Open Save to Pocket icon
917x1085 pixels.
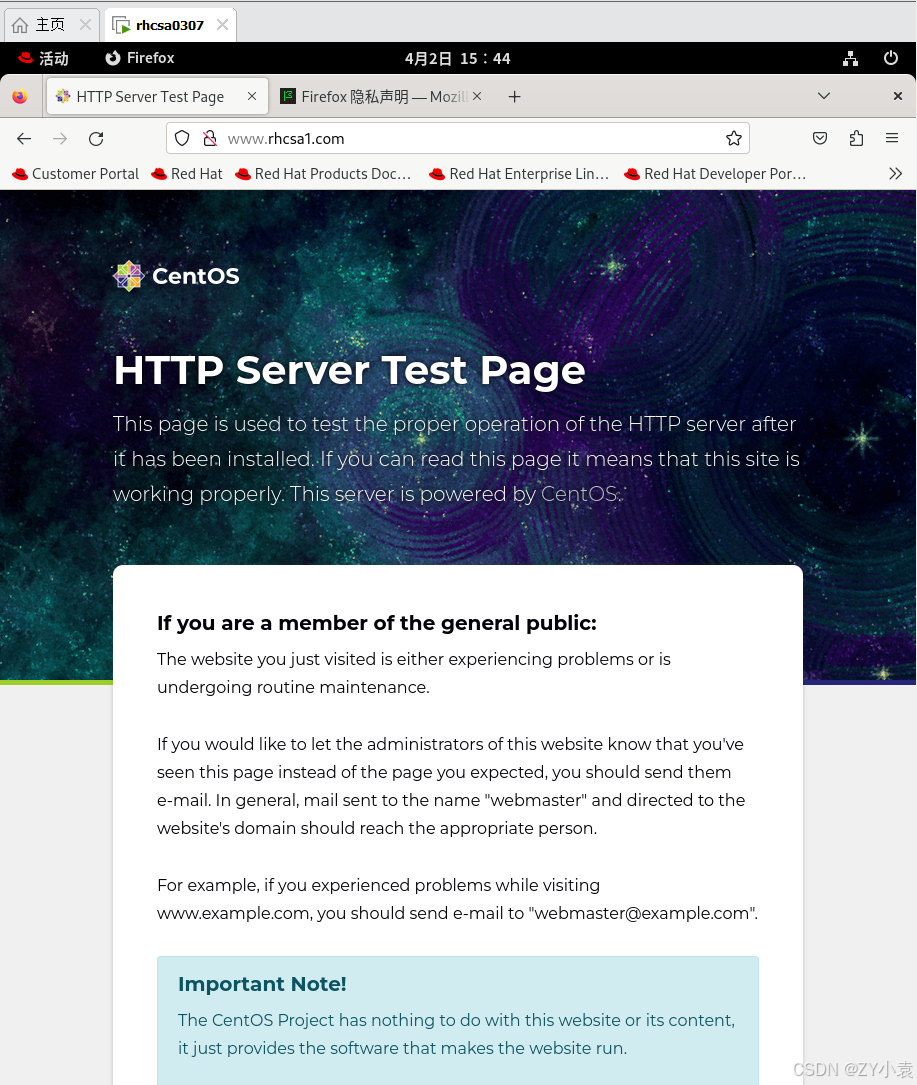(820, 138)
